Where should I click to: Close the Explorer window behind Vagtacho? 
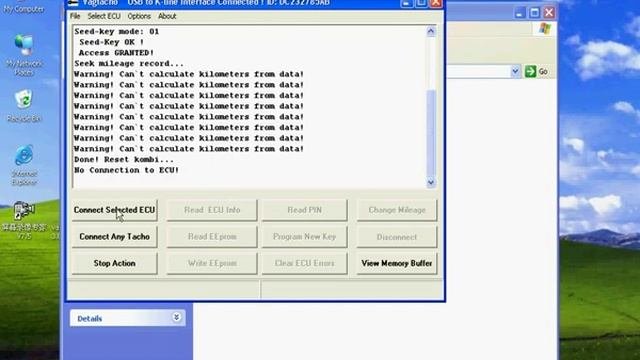click(x=549, y=13)
